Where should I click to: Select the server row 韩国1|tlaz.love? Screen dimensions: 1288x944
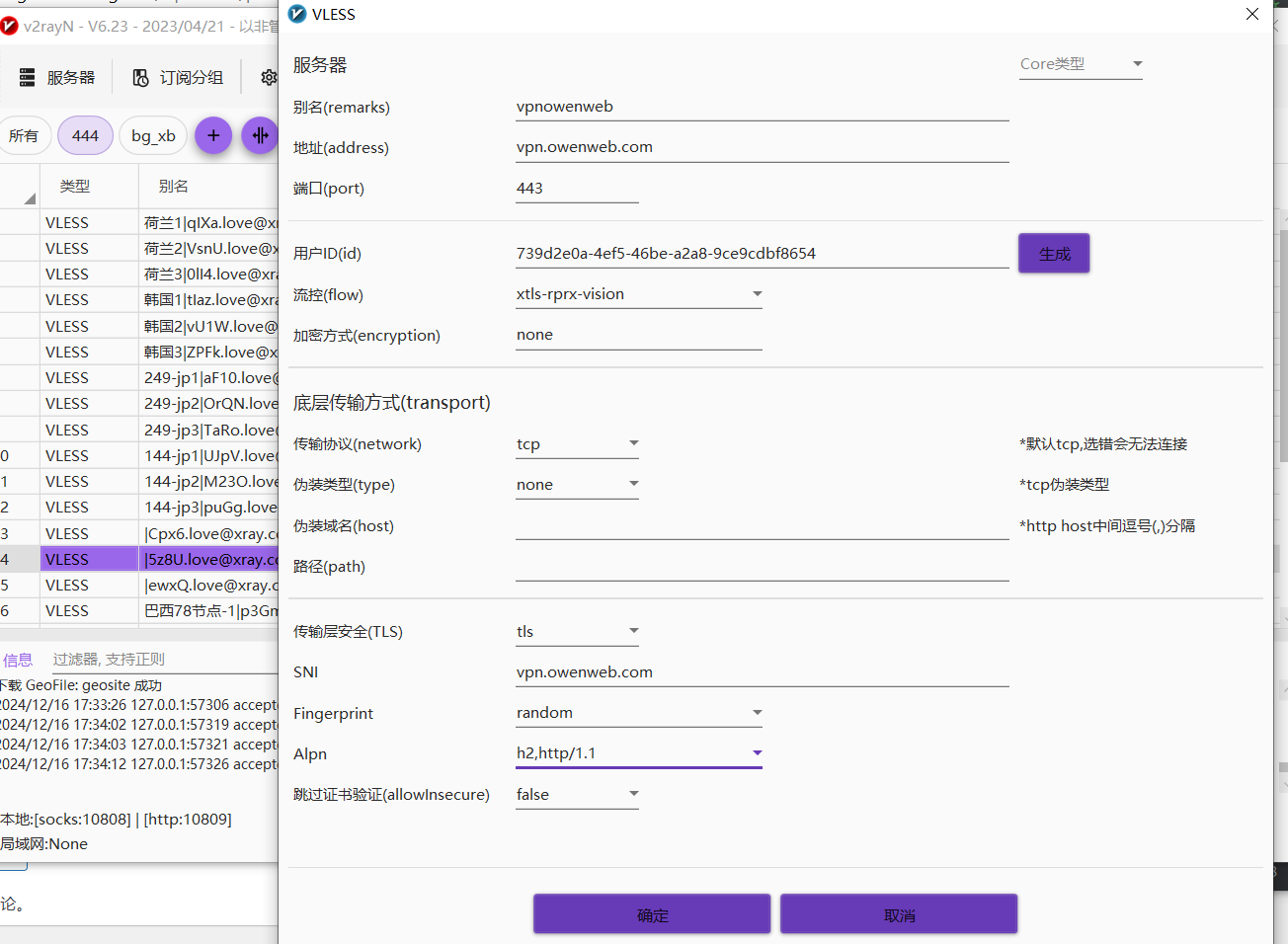pos(139,300)
